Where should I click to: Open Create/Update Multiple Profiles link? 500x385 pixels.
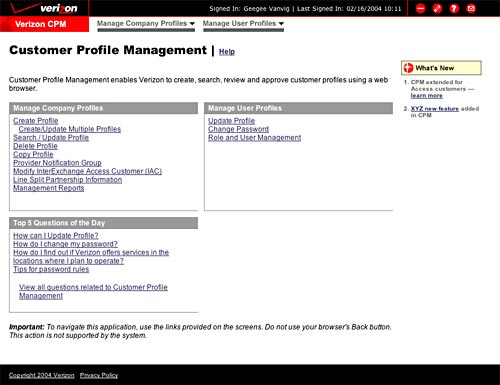pyautogui.click(x=70, y=129)
